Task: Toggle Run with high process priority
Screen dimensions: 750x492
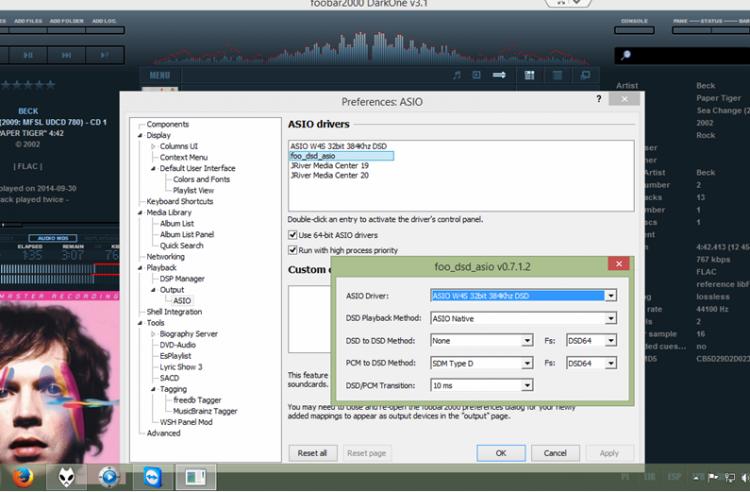Action: (292, 250)
